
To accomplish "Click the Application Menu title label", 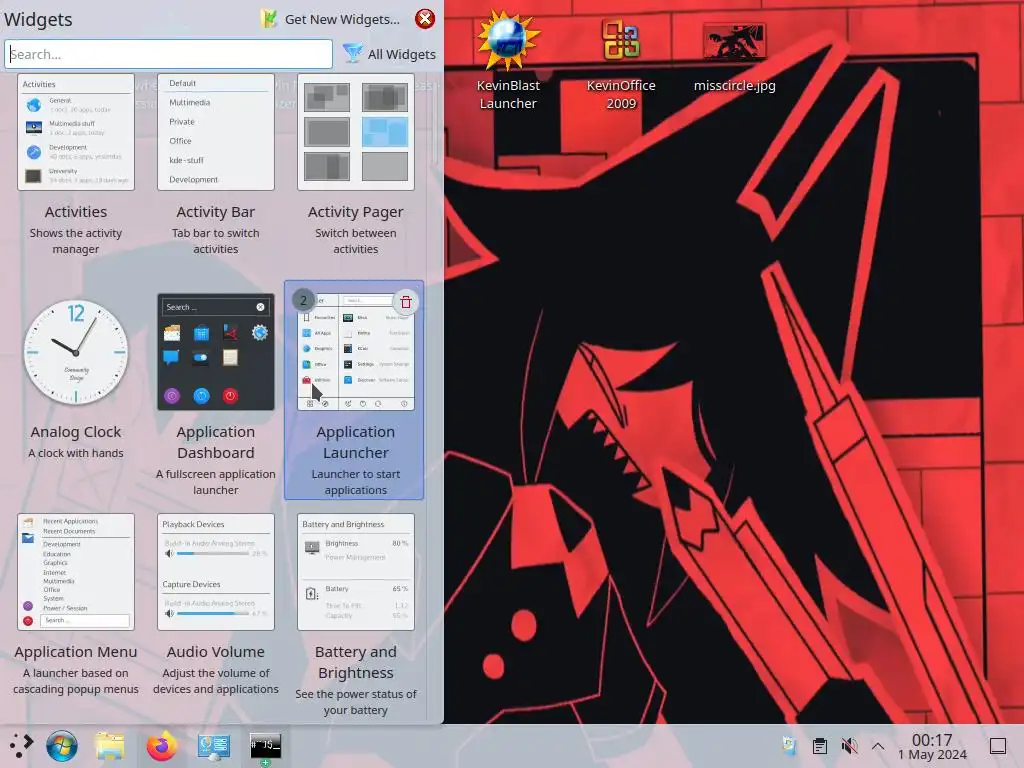I will [x=76, y=652].
